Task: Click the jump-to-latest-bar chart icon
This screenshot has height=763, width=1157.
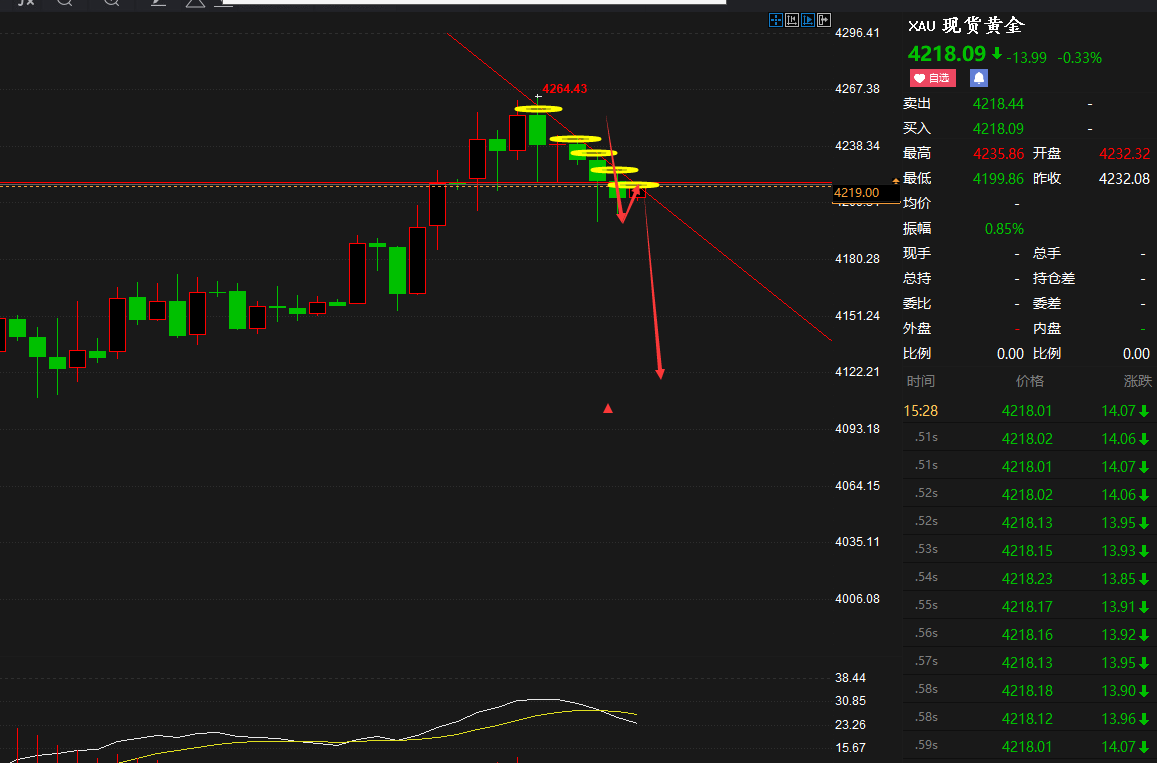Action: [x=824, y=20]
